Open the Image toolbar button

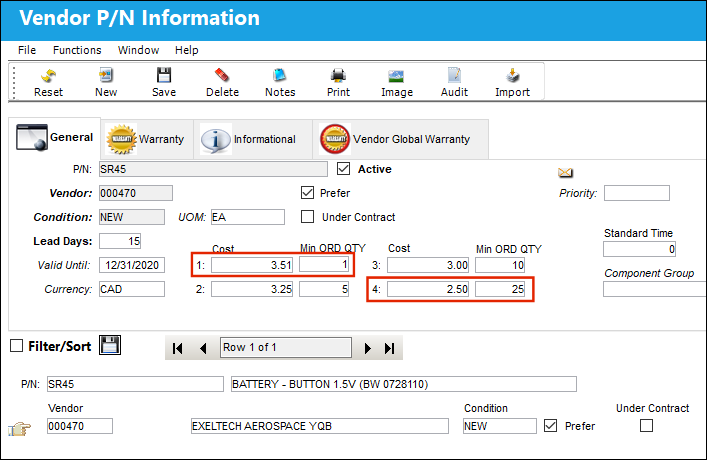pos(396,83)
